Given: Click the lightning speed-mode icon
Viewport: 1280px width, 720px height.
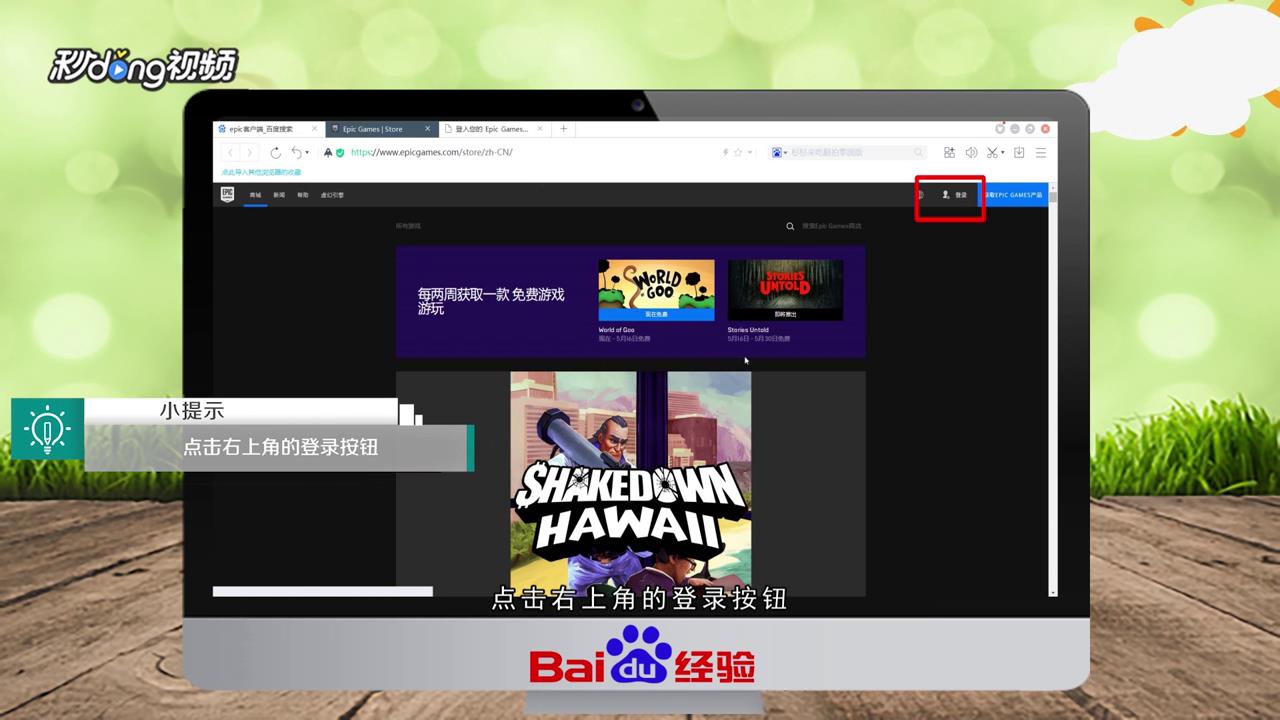Looking at the screenshot, I should point(726,153).
